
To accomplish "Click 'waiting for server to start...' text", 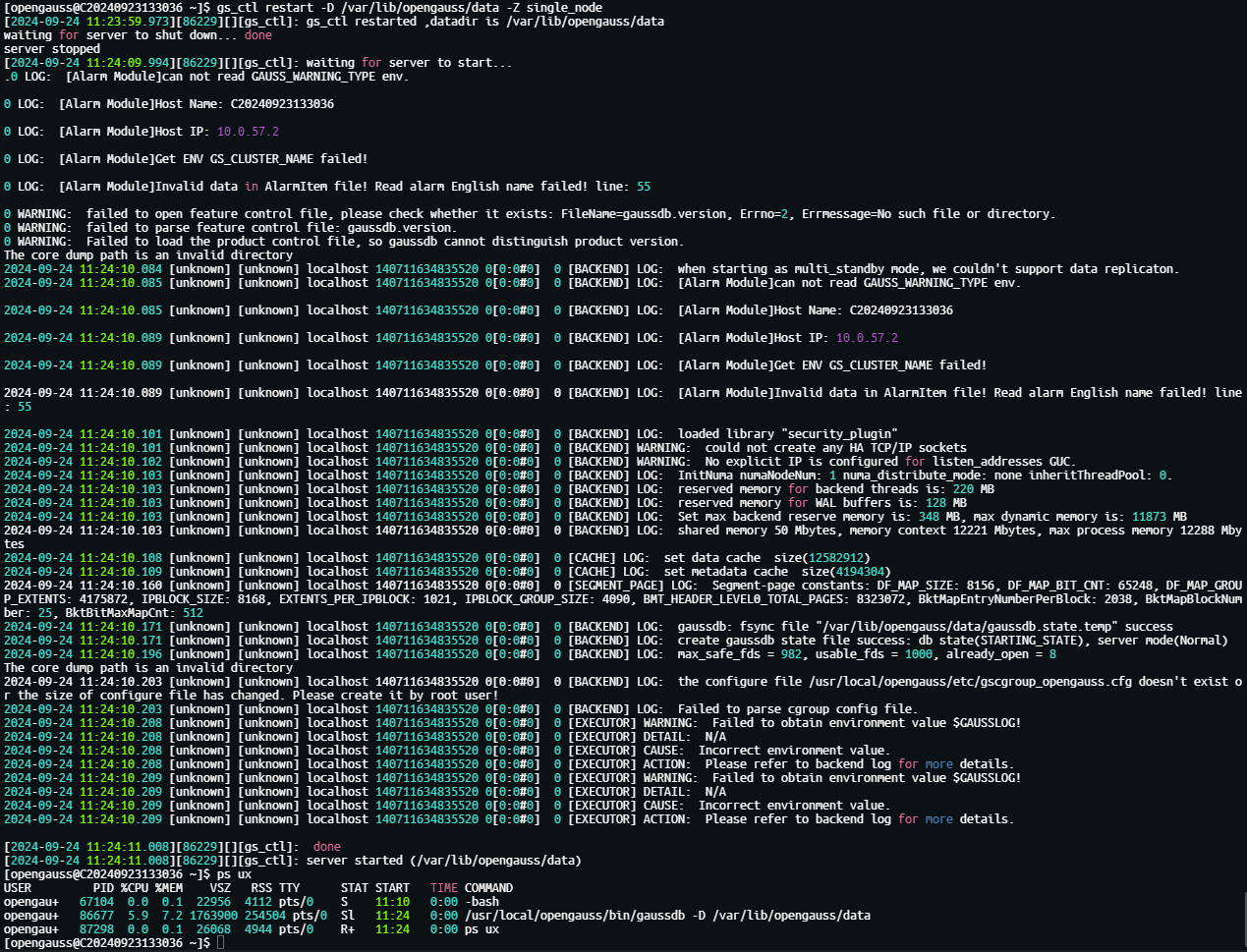I will 410,62.
